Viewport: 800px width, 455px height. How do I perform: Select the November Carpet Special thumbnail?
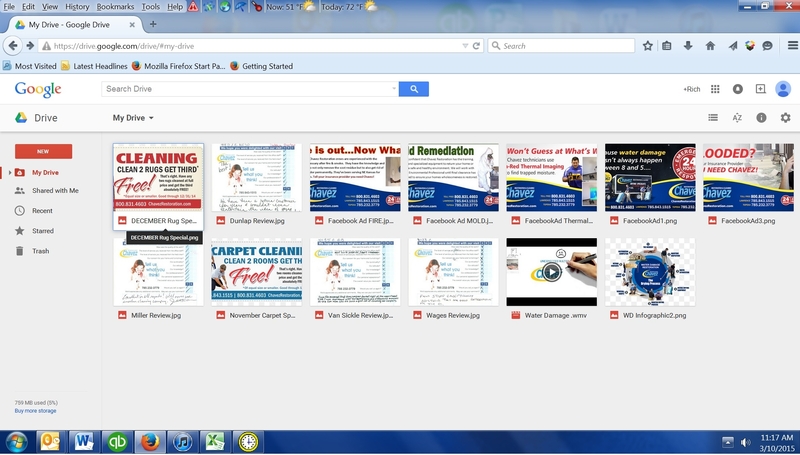[x=257, y=272]
